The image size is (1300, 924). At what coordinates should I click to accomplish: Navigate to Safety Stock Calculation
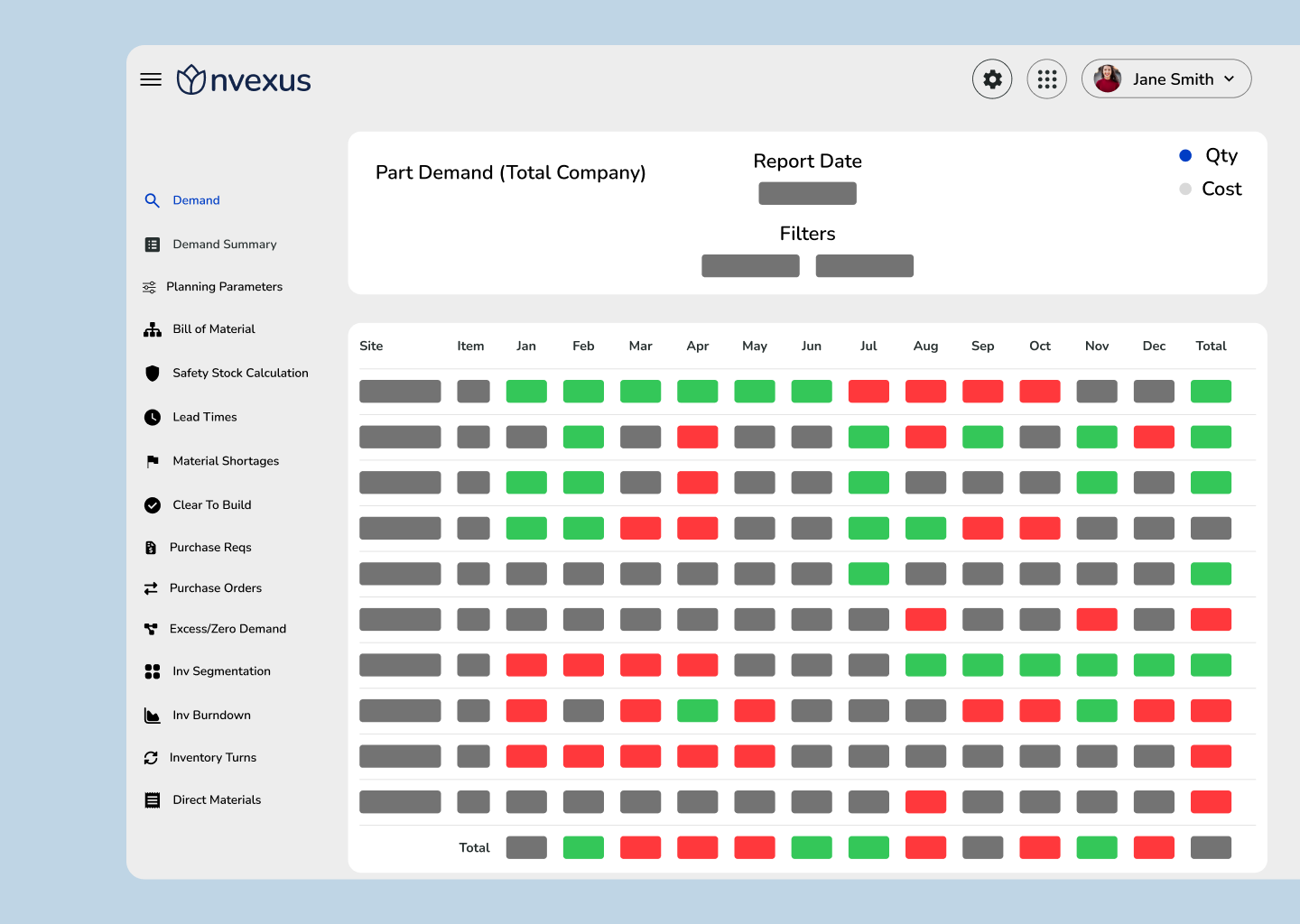[240, 373]
